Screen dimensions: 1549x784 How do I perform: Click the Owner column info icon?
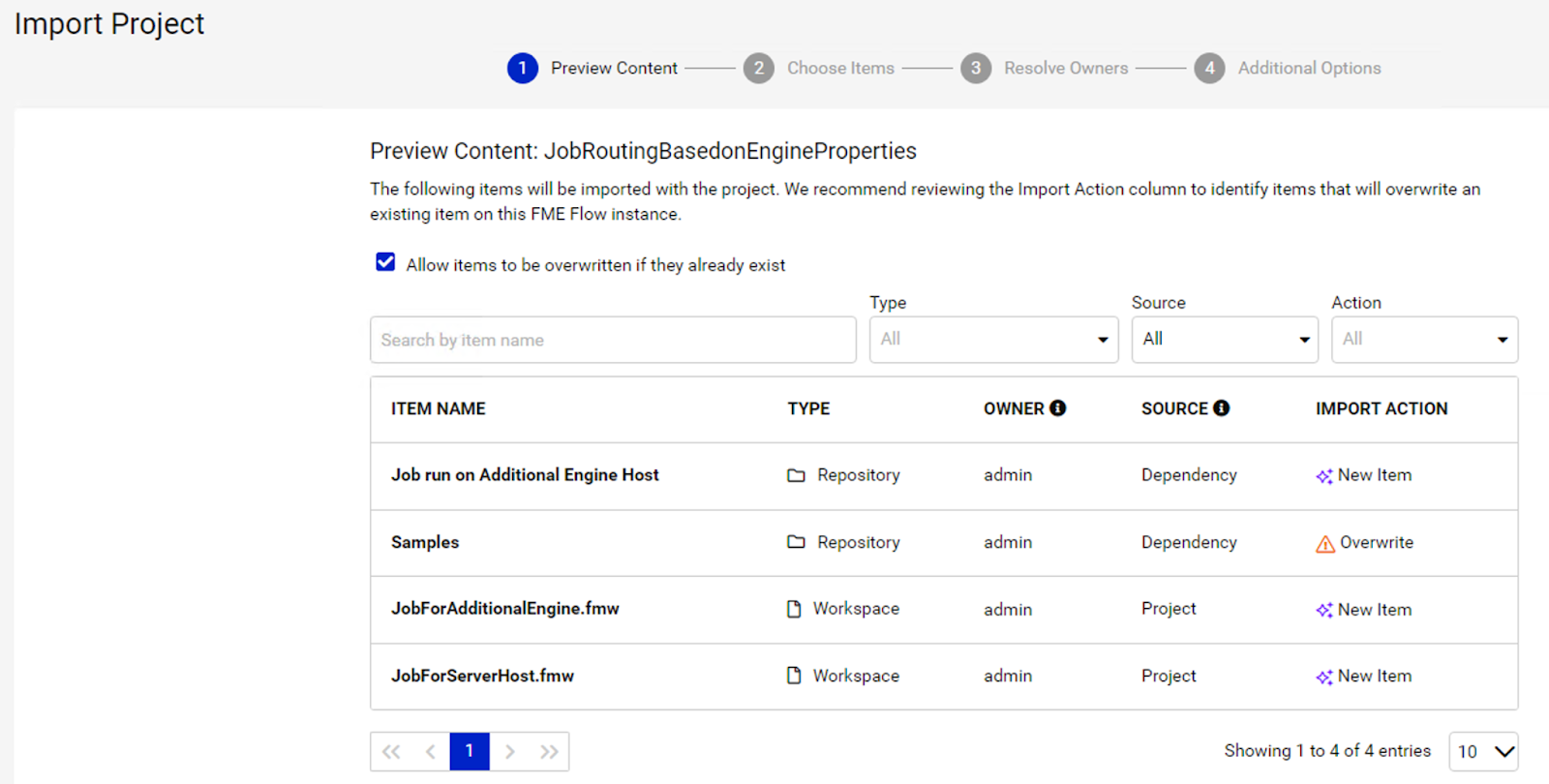1057,408
